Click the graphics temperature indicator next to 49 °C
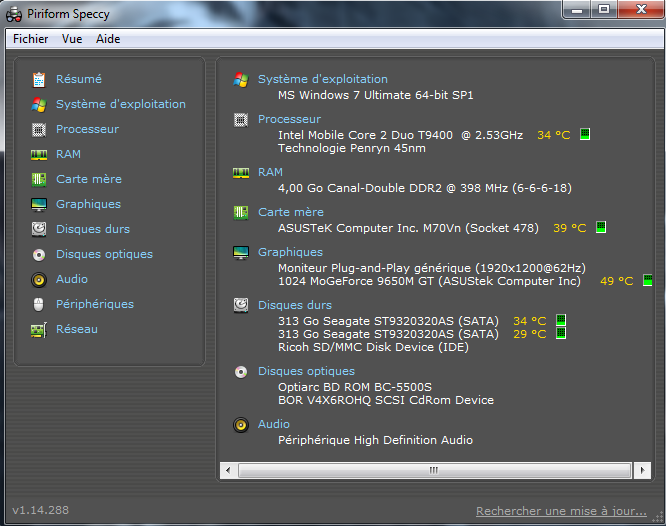 point(647,281)
